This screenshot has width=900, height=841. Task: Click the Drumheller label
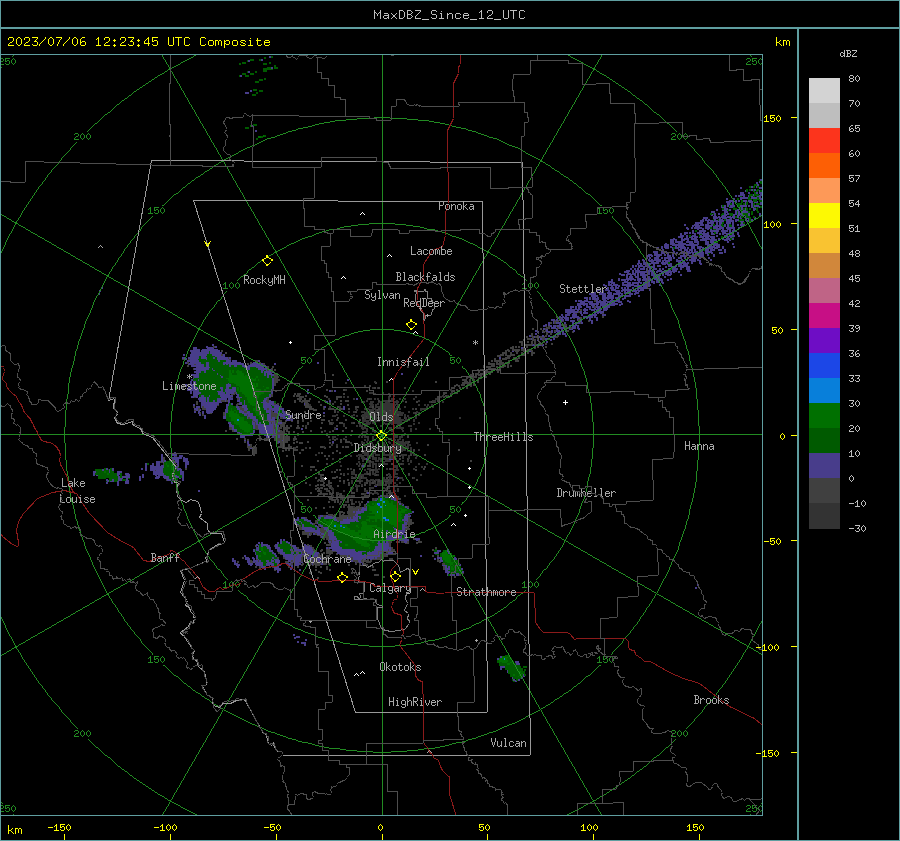(x=586, y=493)
